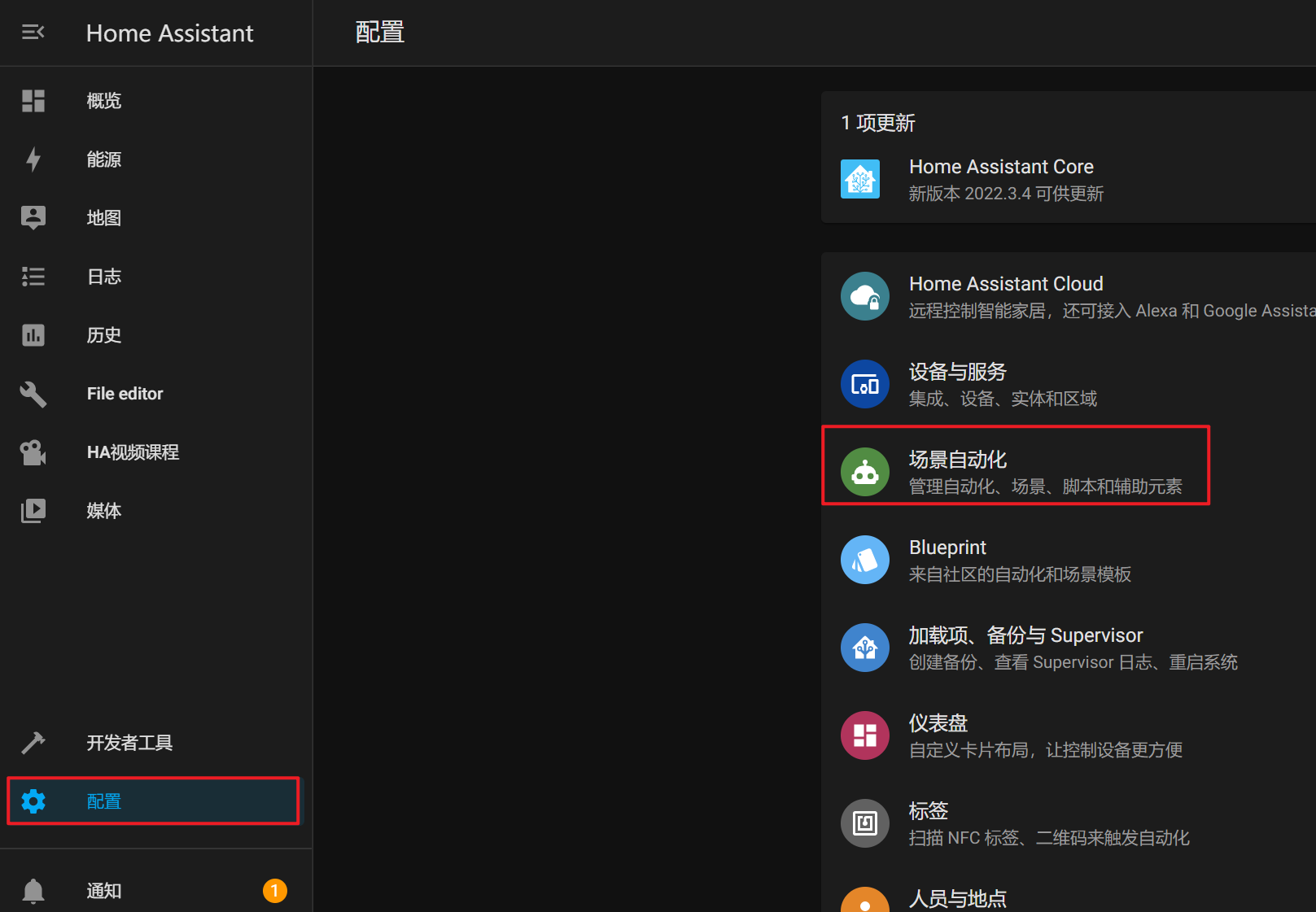Click the Home Assistant Core update icon
This screenshot has height=912, width=1316.
(x=860, y=179)
